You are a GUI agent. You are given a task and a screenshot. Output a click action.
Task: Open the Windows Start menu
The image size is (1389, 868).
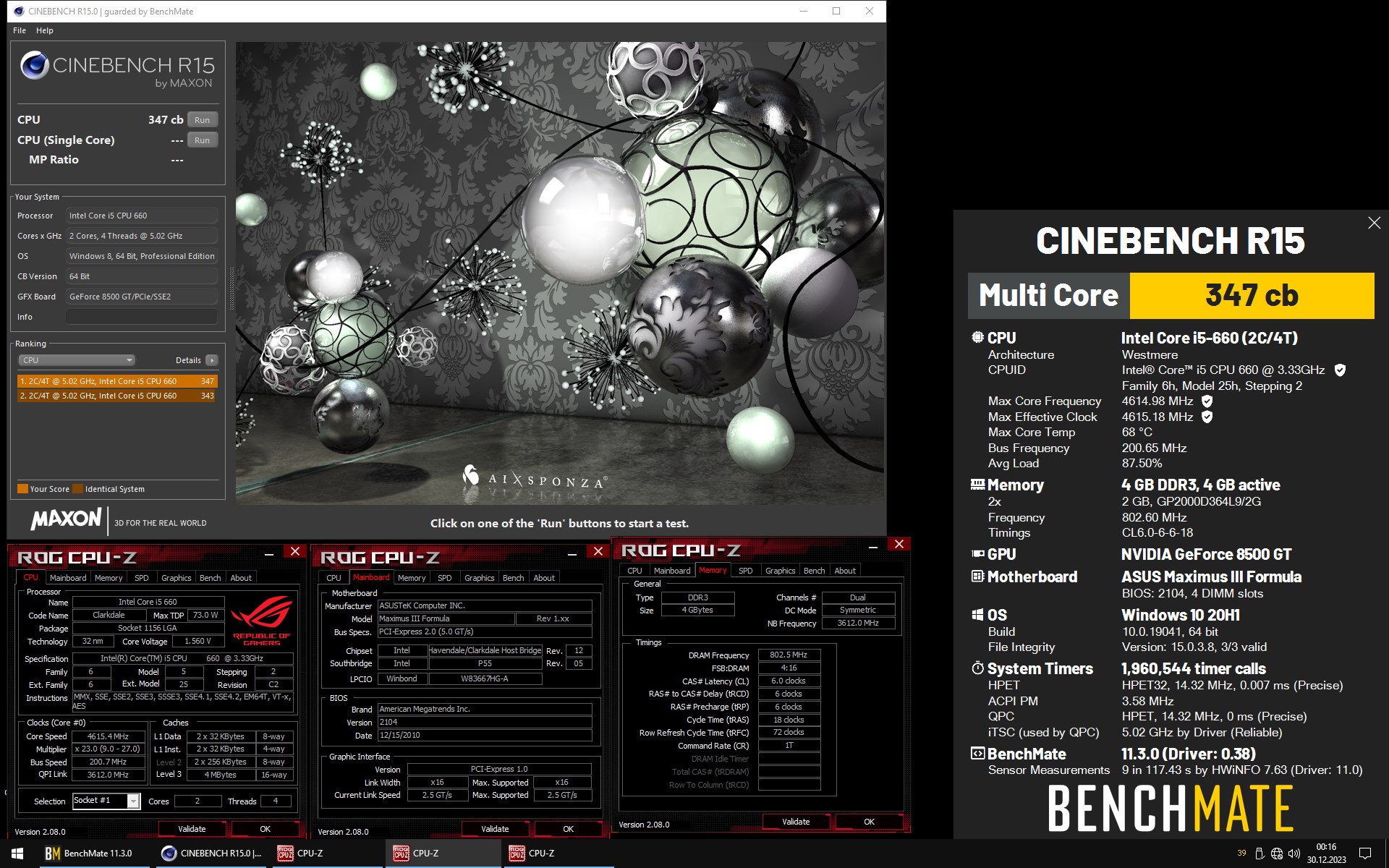(17, 854)
